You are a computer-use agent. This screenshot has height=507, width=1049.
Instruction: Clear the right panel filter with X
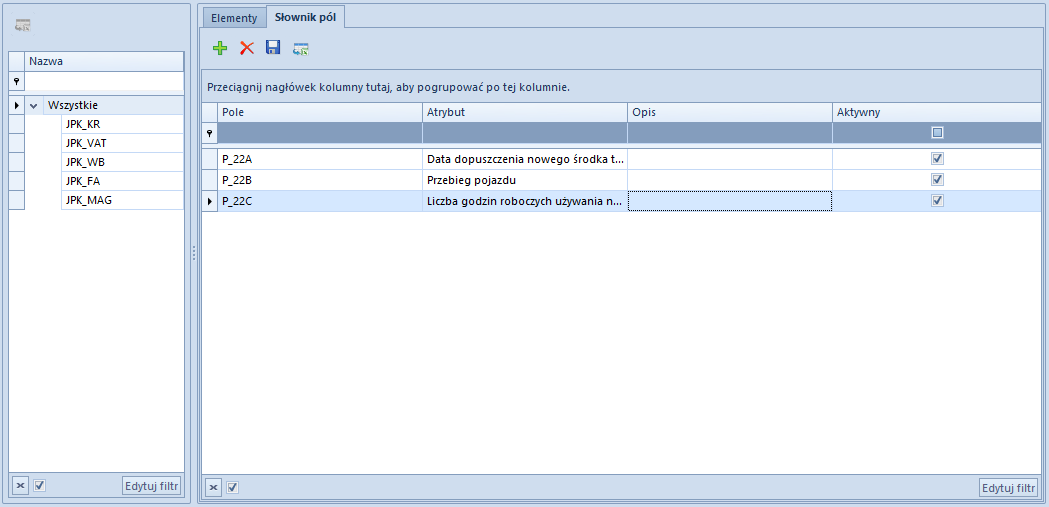coord(213,488)
